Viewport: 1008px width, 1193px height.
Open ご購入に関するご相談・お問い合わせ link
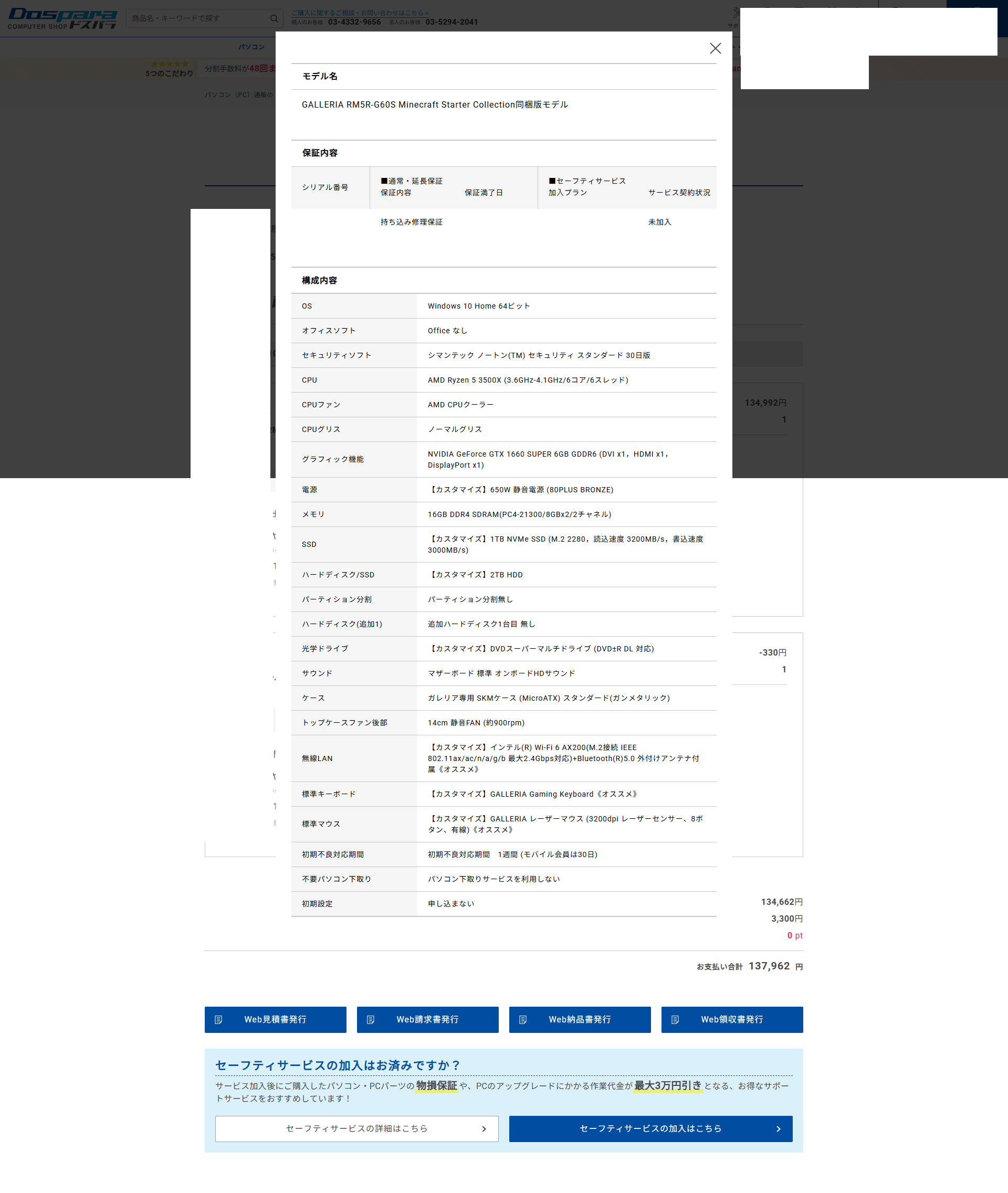click(x=360, y=13)
